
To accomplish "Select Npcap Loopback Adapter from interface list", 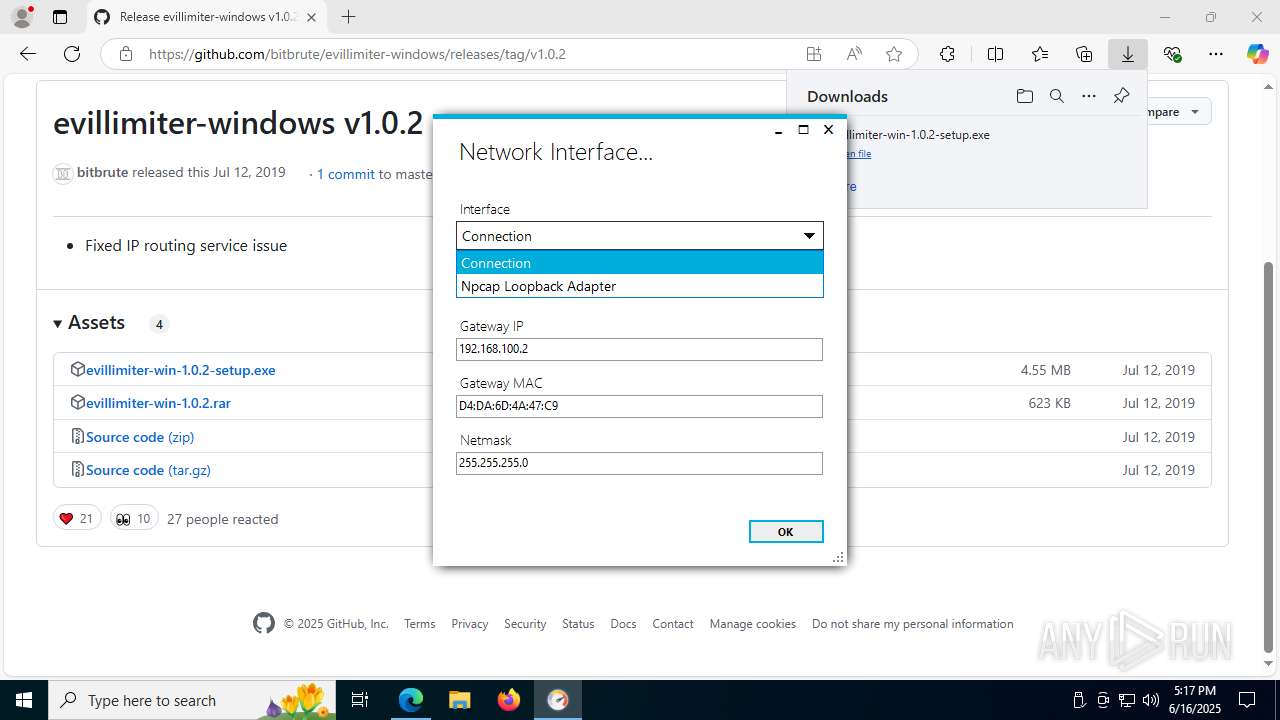I will tap(639, 286).
